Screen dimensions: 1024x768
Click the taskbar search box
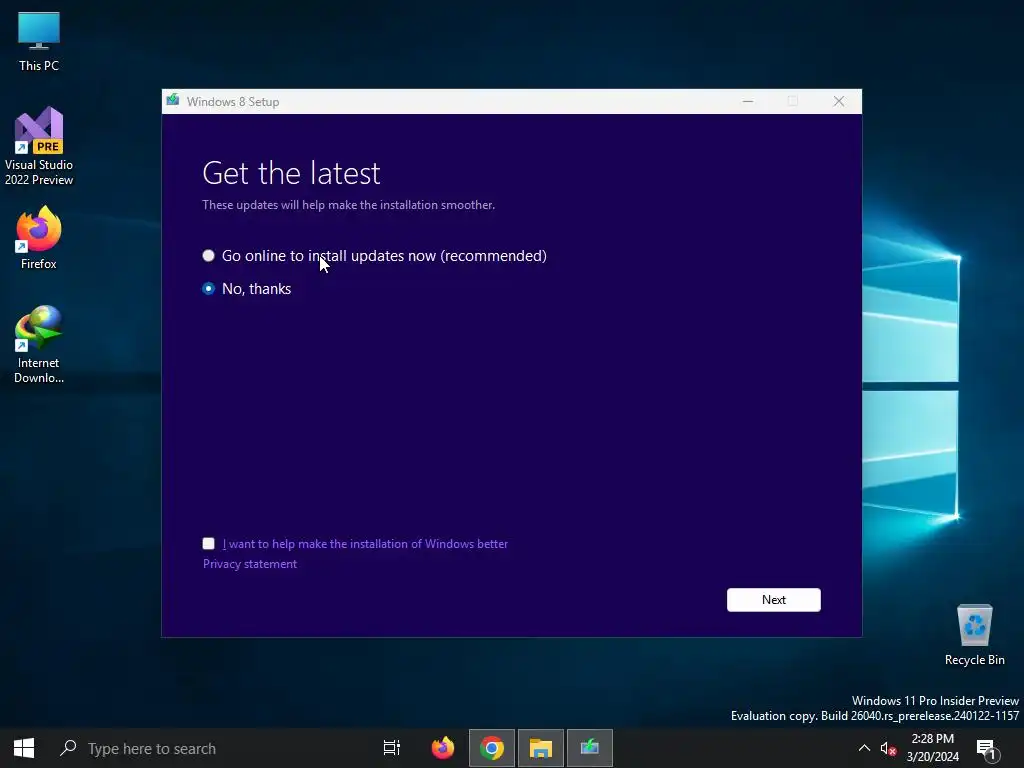click(210, 748)
